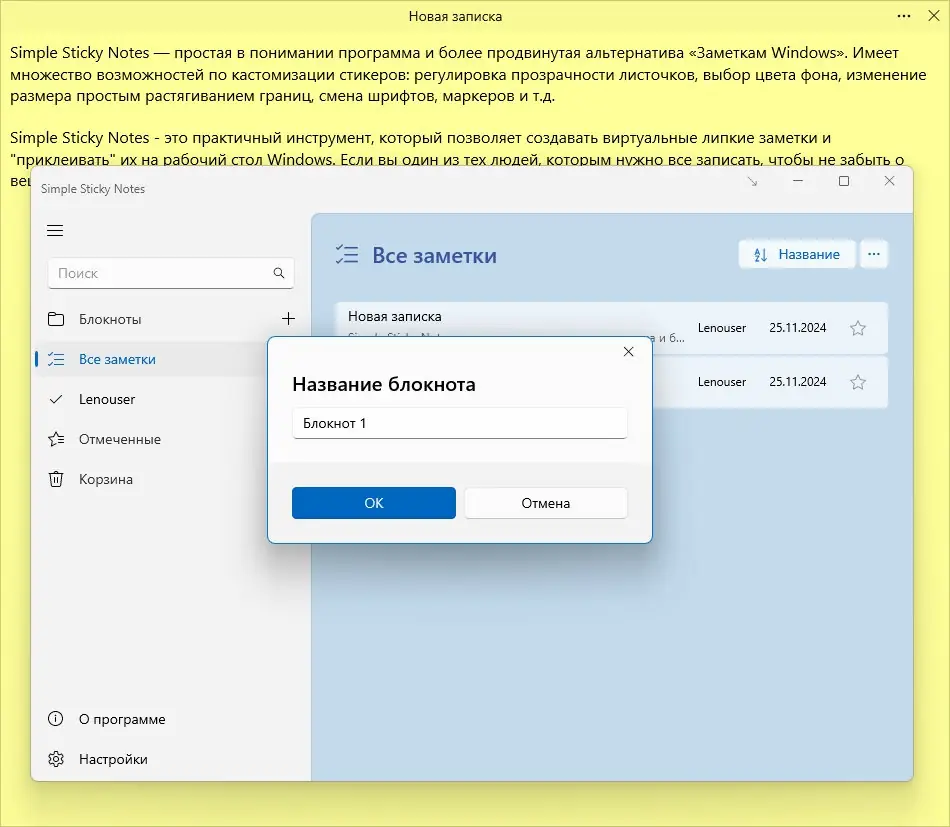
Task: Add a new notebook with the plus icon
Action: 288,319
